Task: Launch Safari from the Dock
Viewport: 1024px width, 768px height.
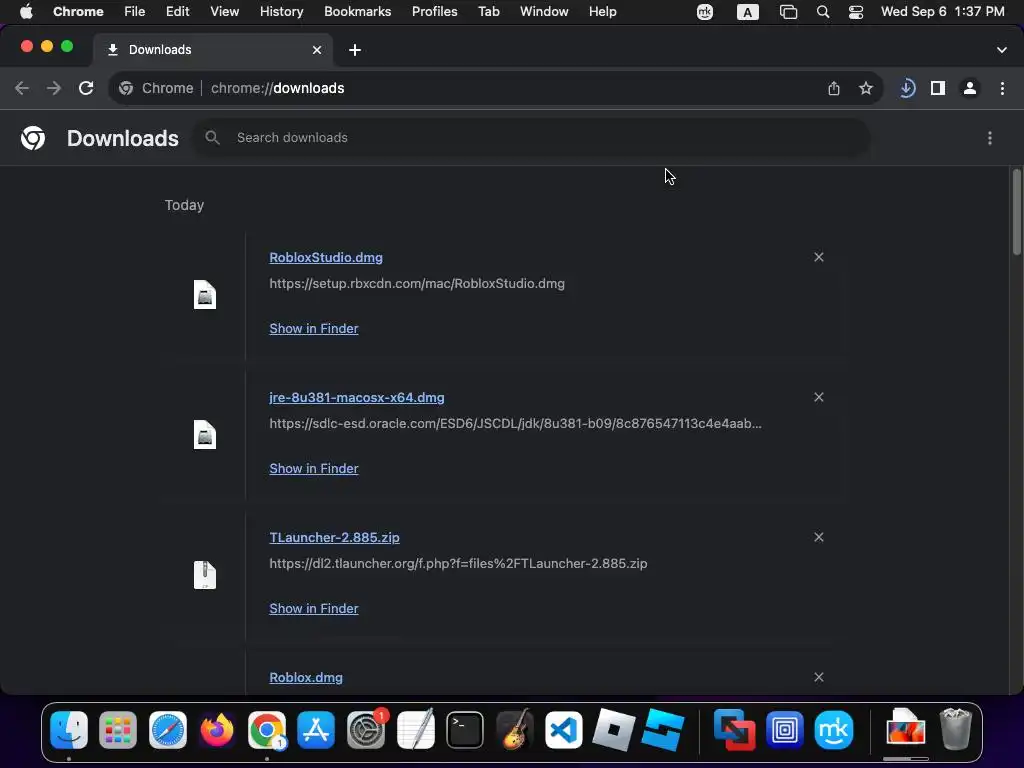Action: [x=168, y=729]
